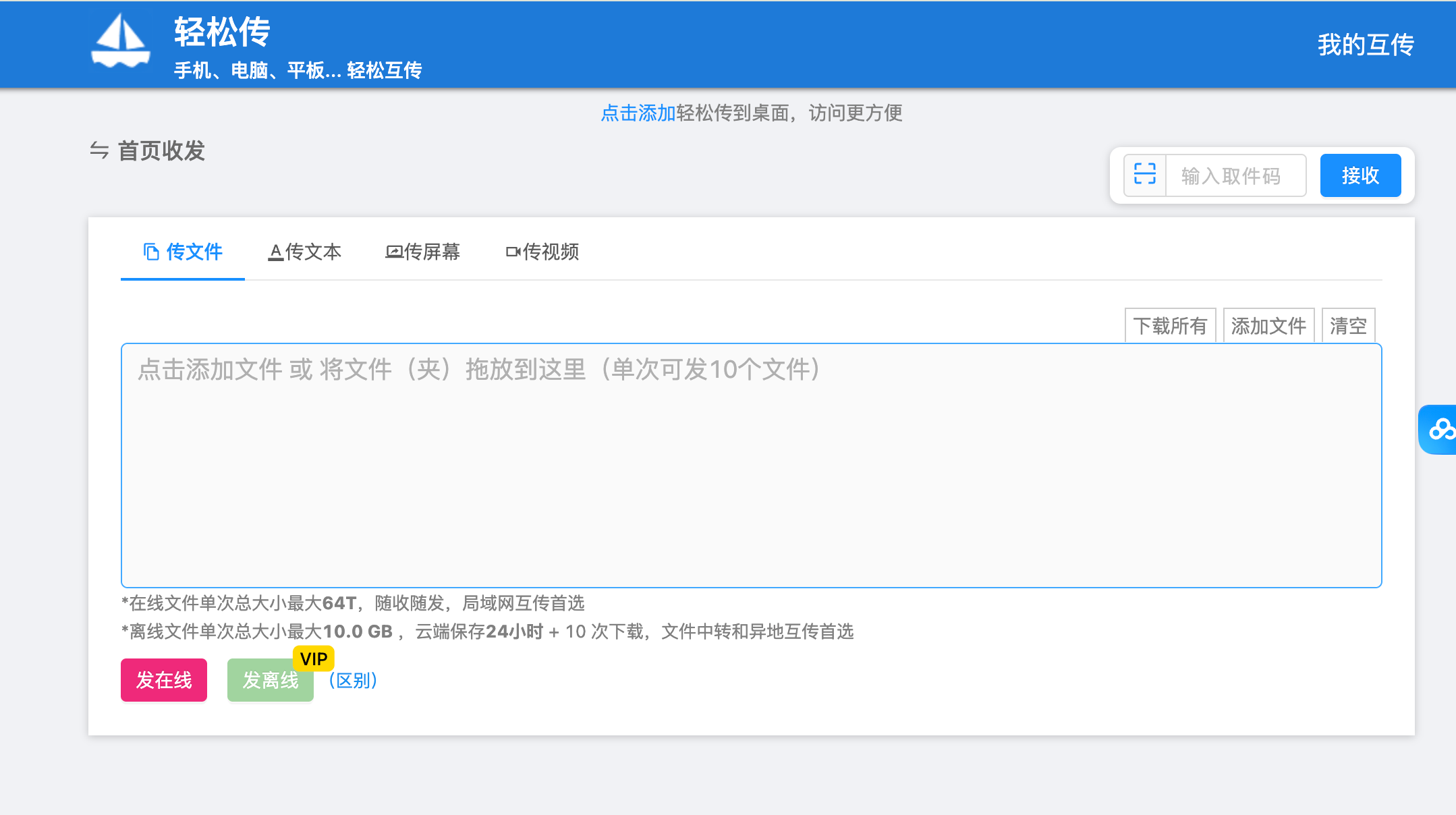Focus the 输入取件码 input field

(1235, 175)
